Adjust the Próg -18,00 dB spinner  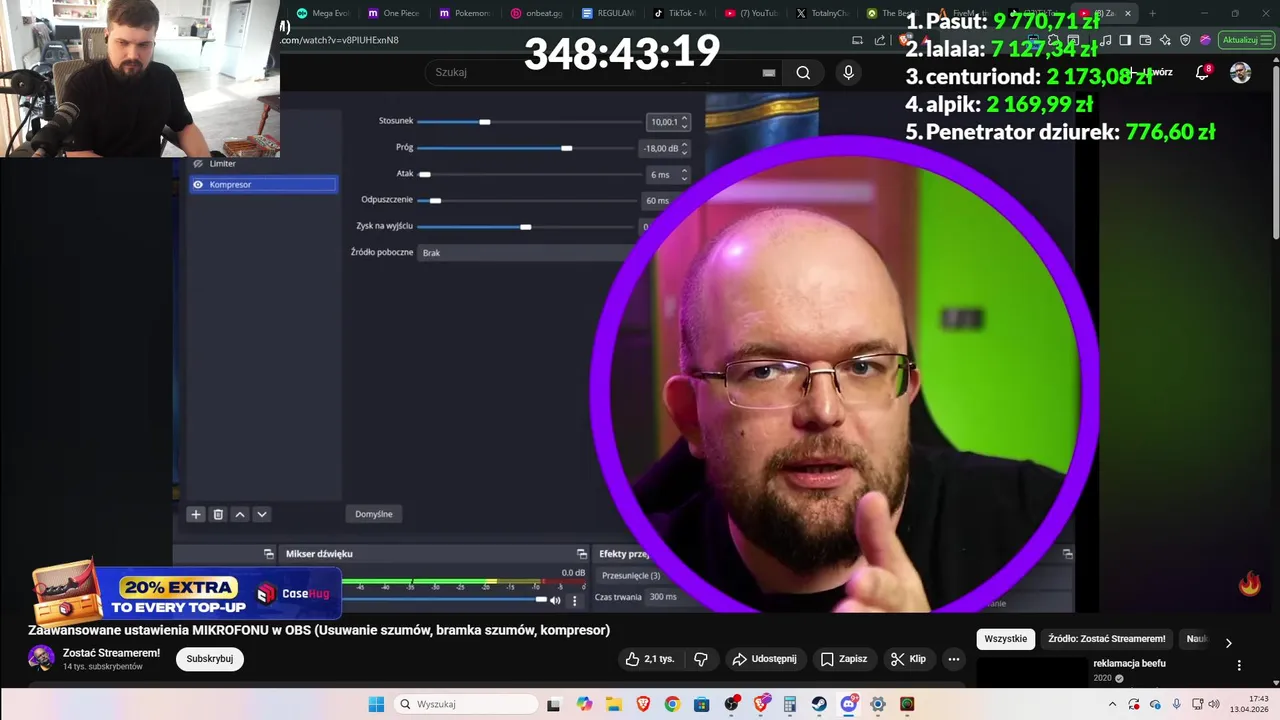point(684,148)
